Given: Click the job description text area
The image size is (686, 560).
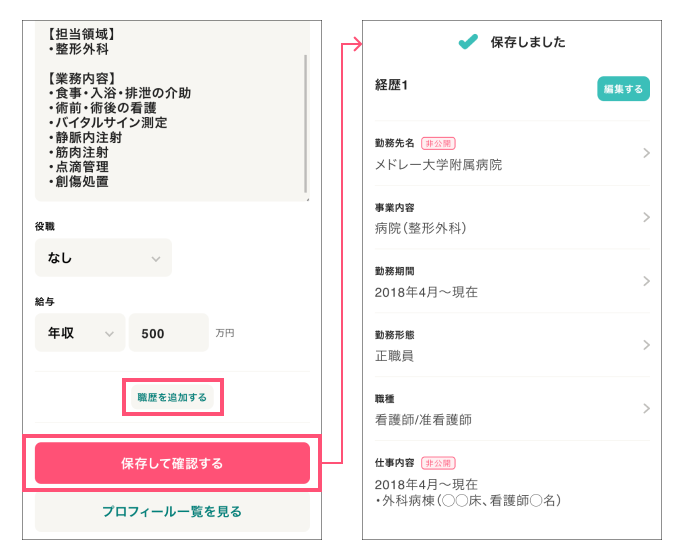Looking at the screenshot, I should tap(165, 110).
